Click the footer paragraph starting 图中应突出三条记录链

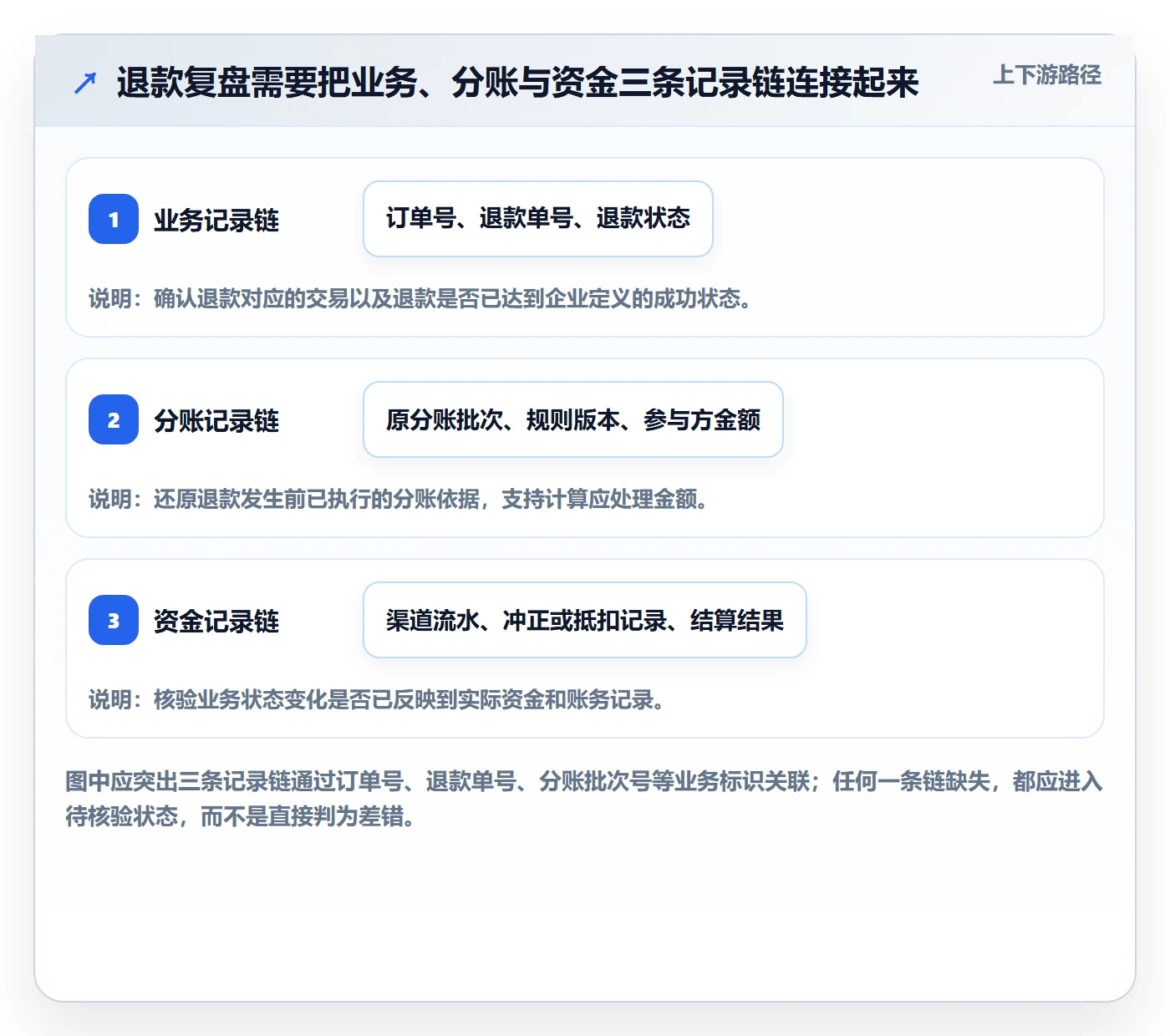584,799
